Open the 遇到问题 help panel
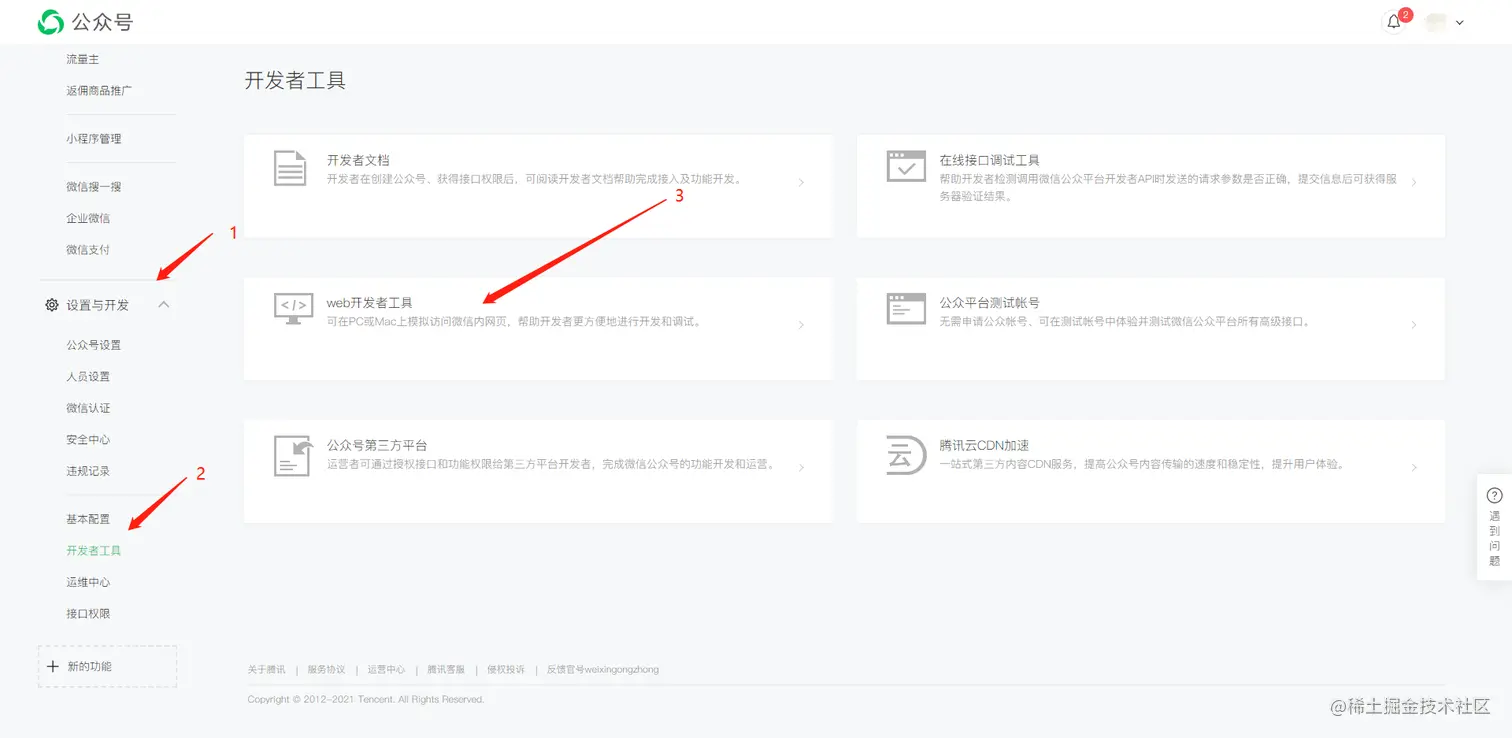Image resolution: width=1512 pixels, height=738 pixels. (x=1494, y=527)
